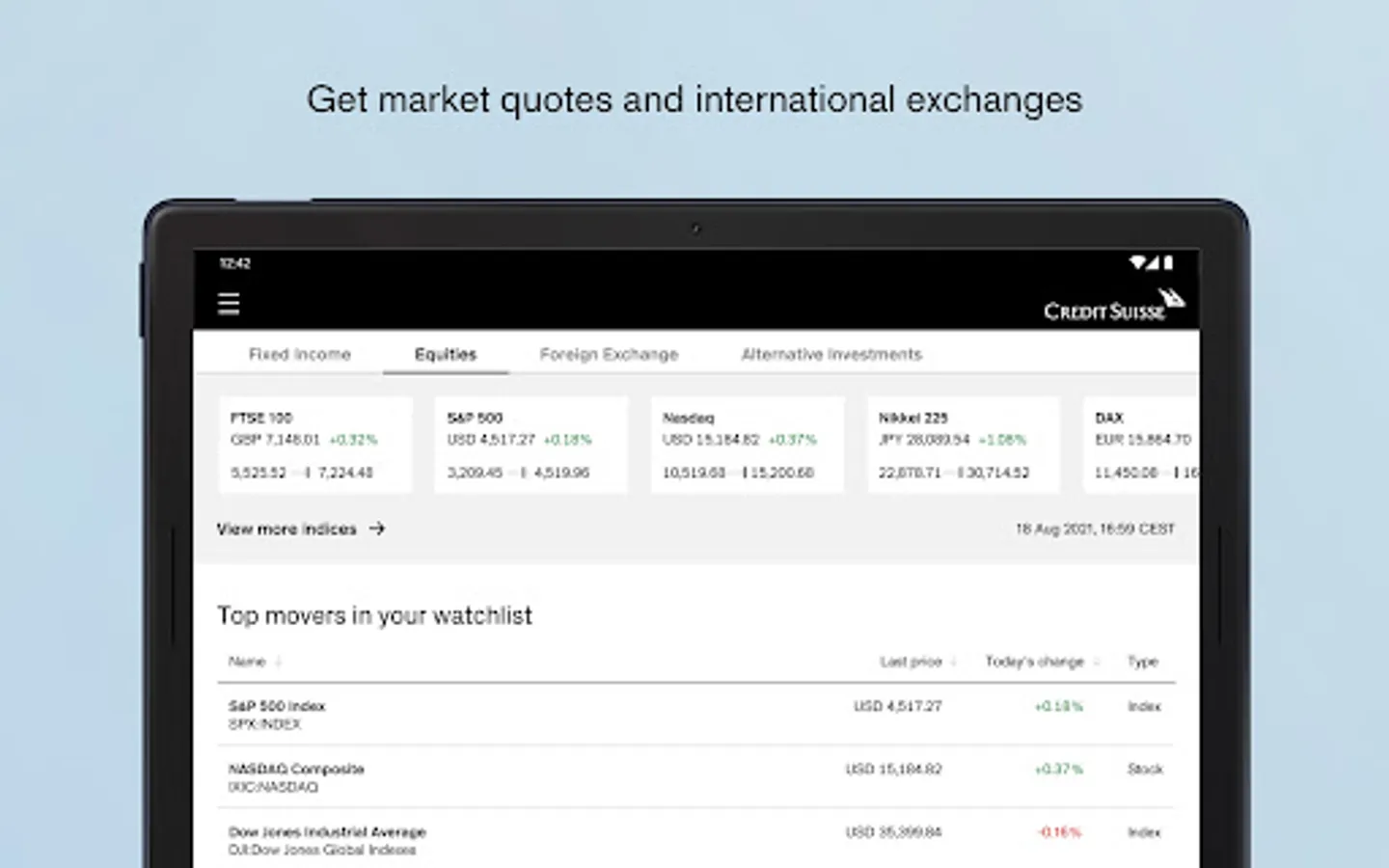Screen dimensions: 1389x868
Task: Open the S&P 500 Index watchlist row
Action: click(694, 715)
